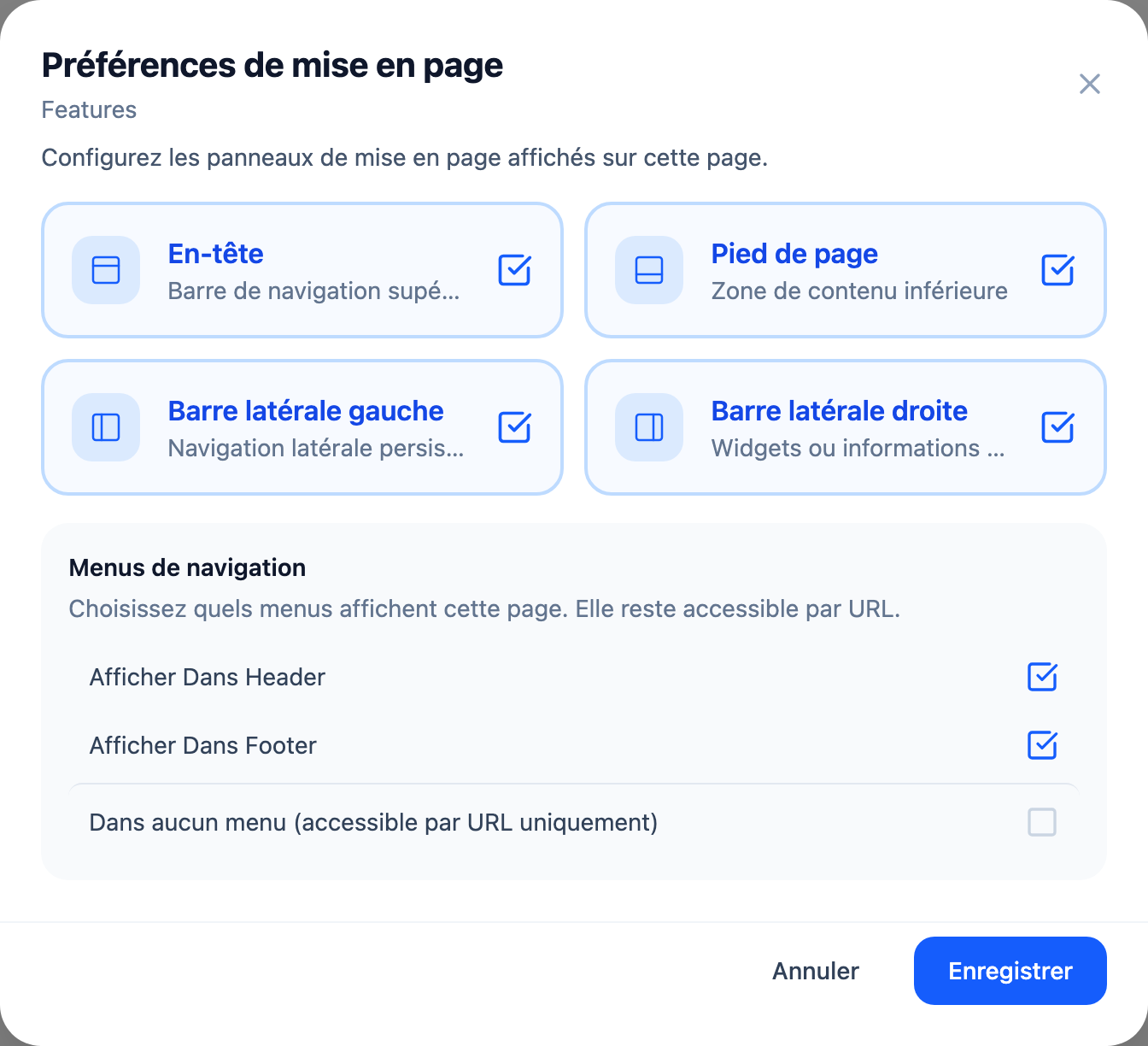The image size is (1148, 1046).
Task: Save with the Enregistrer button
Action: pyautogui.click(x=1010, y=971)
